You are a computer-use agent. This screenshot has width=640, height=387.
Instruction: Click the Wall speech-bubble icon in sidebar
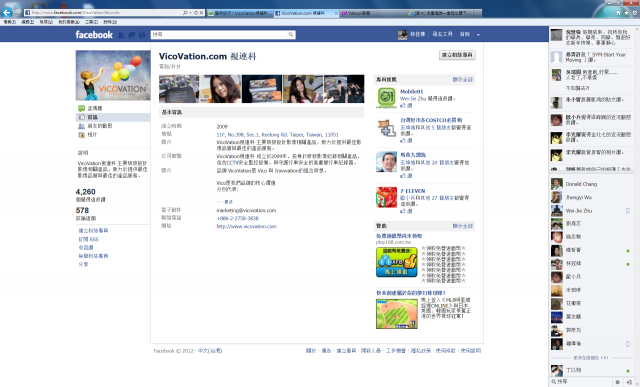81,109
